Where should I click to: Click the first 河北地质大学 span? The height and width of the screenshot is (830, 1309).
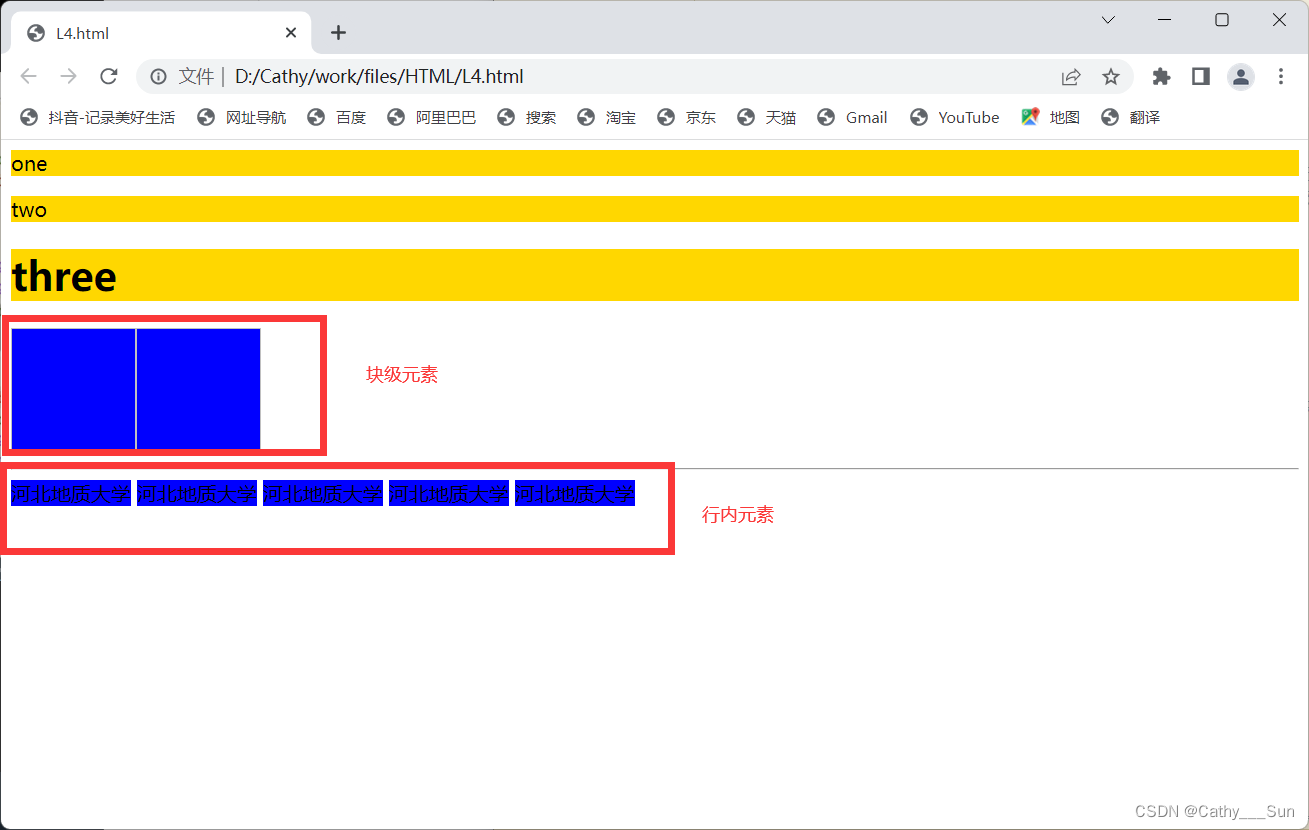71,493
